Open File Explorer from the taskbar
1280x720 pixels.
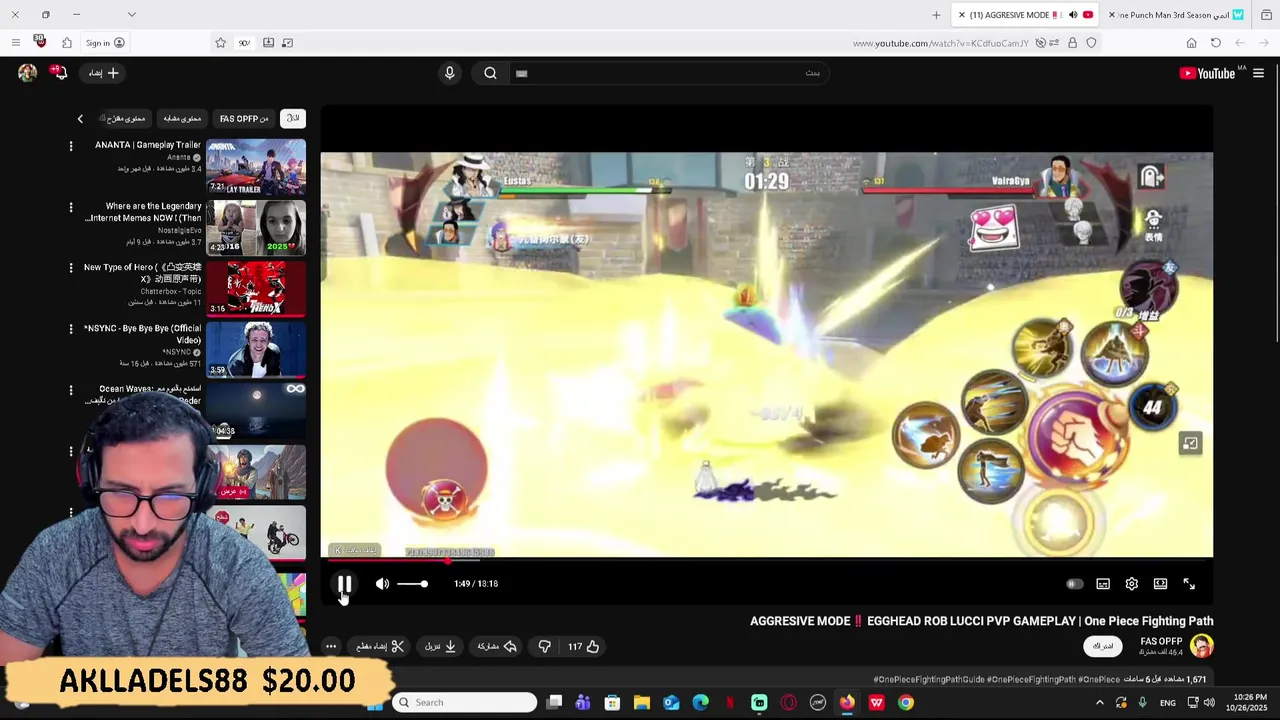(642, 702)
